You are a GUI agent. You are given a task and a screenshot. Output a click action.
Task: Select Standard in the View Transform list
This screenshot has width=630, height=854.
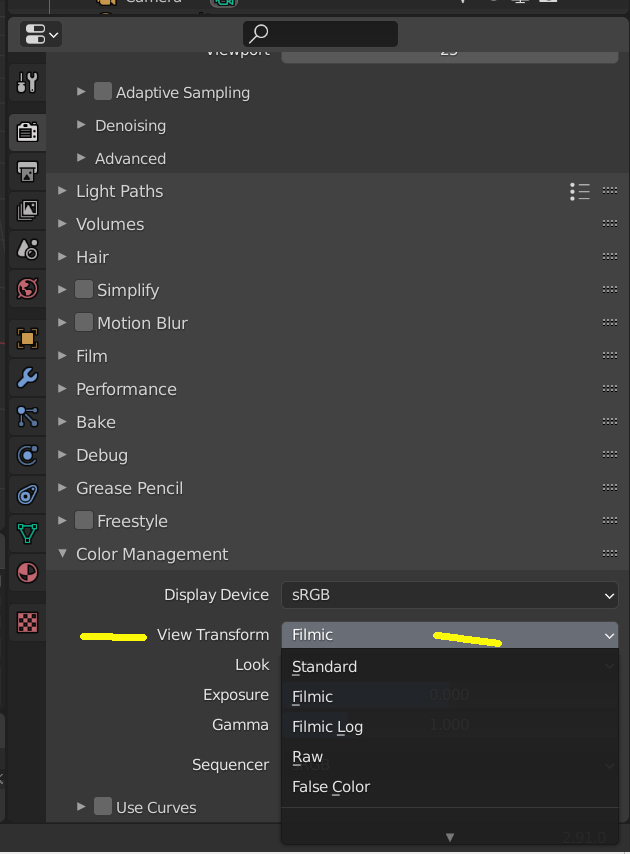pyautogui.click(x=325, y=667)
